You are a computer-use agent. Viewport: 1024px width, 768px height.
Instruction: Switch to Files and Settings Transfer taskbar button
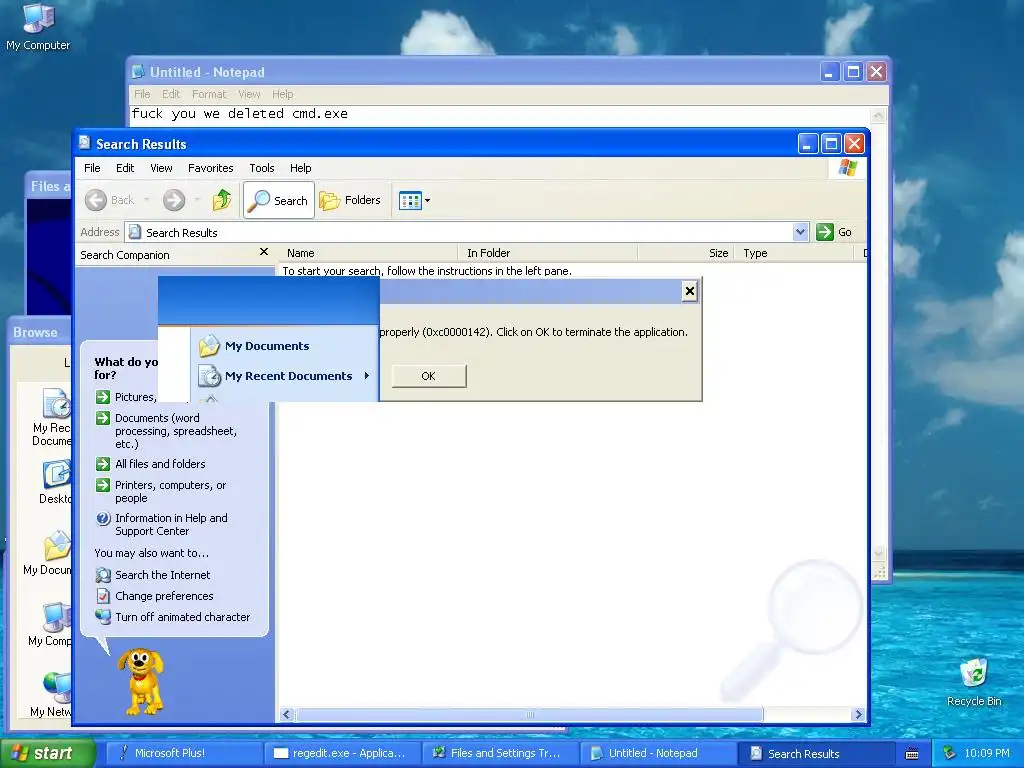click(x=500, y=753)
